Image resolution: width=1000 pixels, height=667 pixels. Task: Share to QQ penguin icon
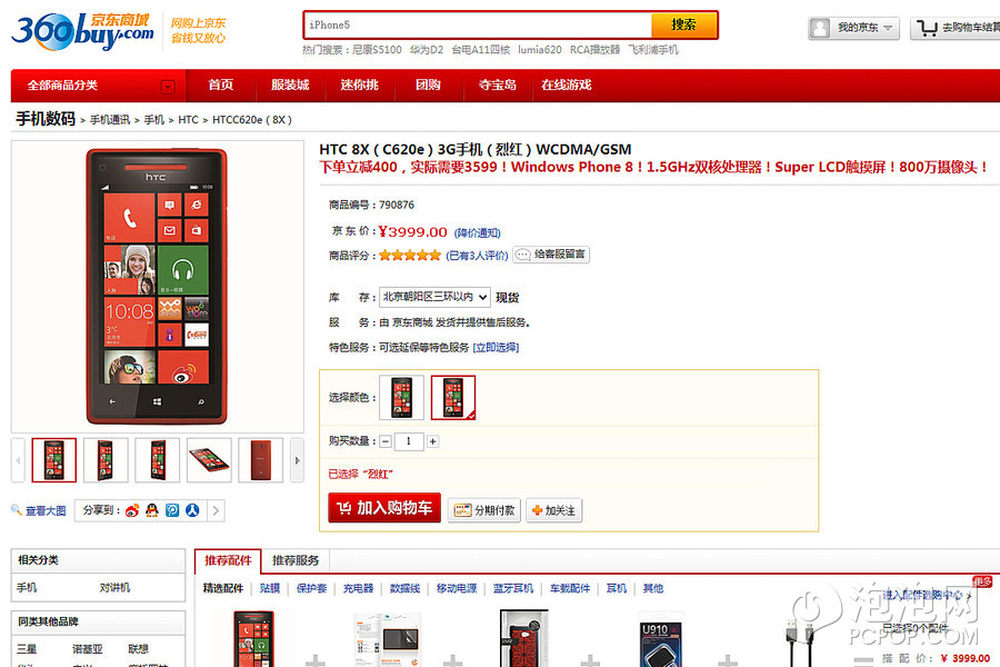click(x=152, y=510)
